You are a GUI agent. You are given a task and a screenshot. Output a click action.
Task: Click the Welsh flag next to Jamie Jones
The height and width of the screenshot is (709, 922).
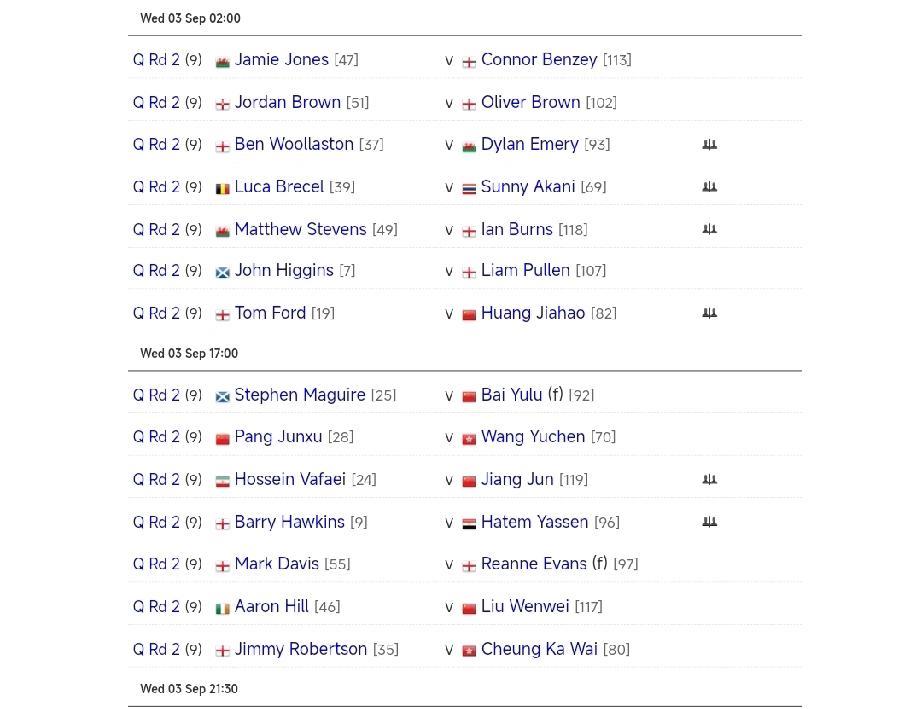223,61
